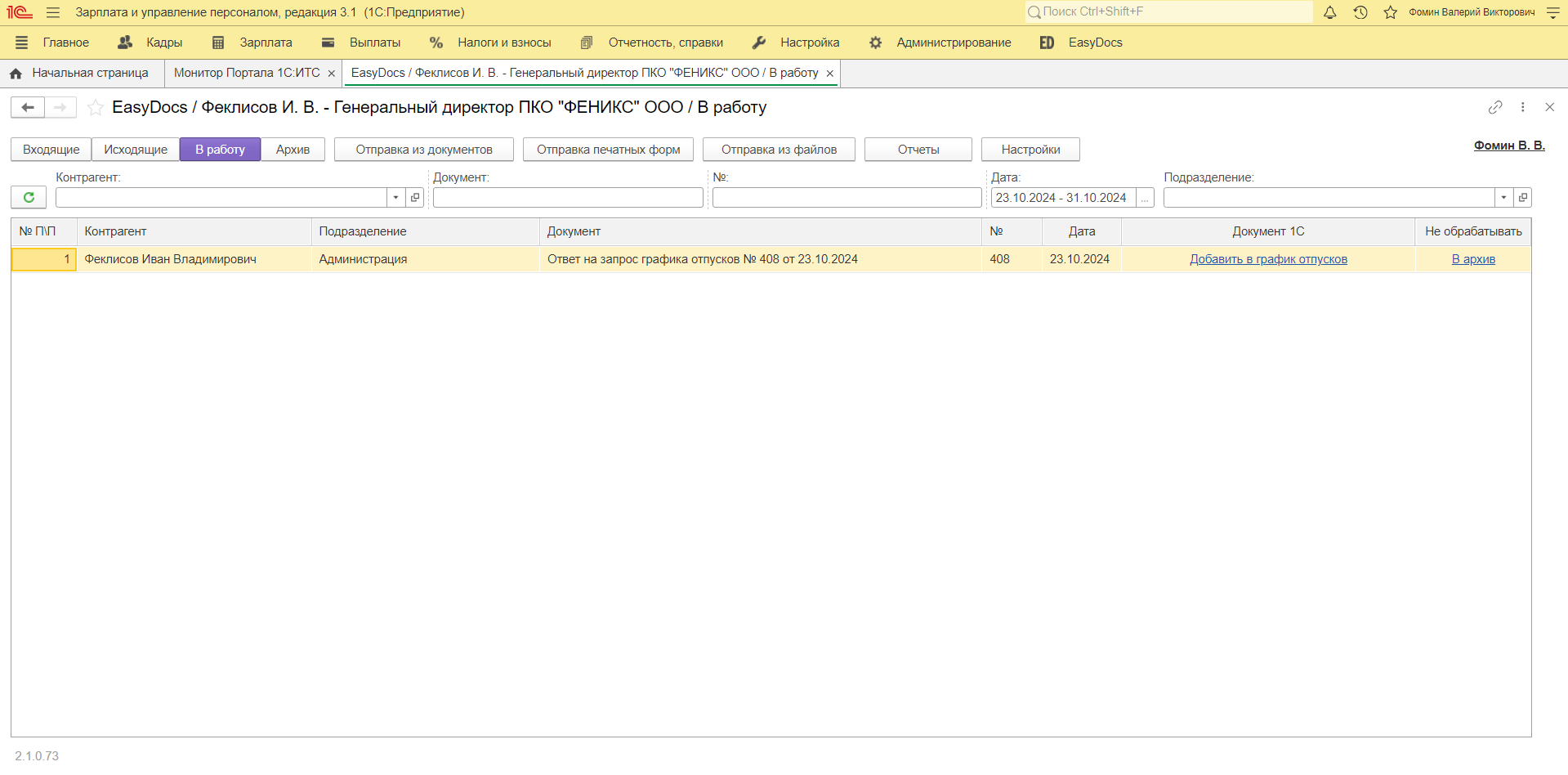Switch to the Архив tab
Viewport: 1568px width, 775px height.
tap(293, 150)
